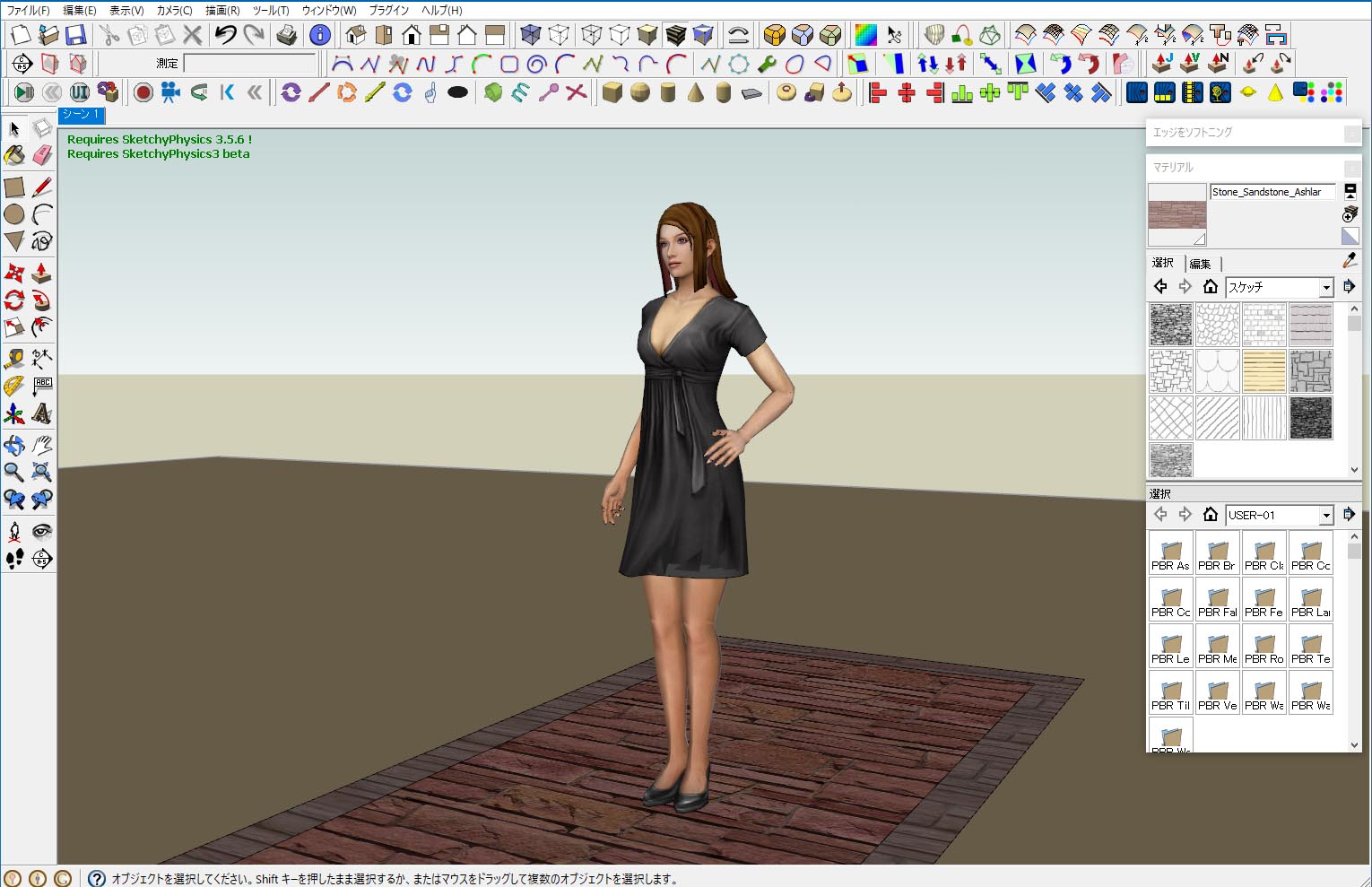This screenshot has height=887, width=1372.
Task: Click the SketchyPhysics play/pause button
Action: click(24, 92)
